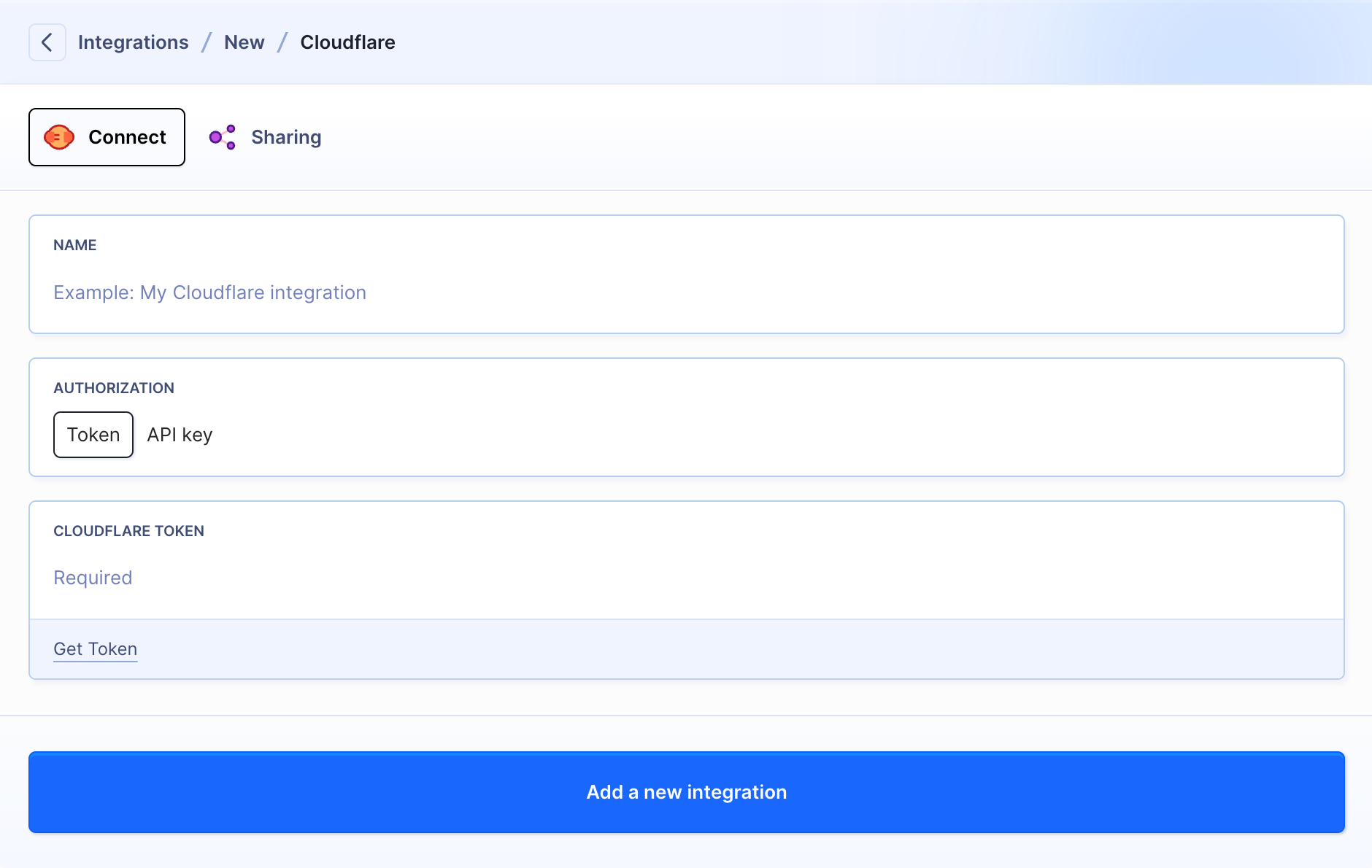
Task: Click the CLOUDFLARE TOKEN label
Action: click(x=129, y=531)
